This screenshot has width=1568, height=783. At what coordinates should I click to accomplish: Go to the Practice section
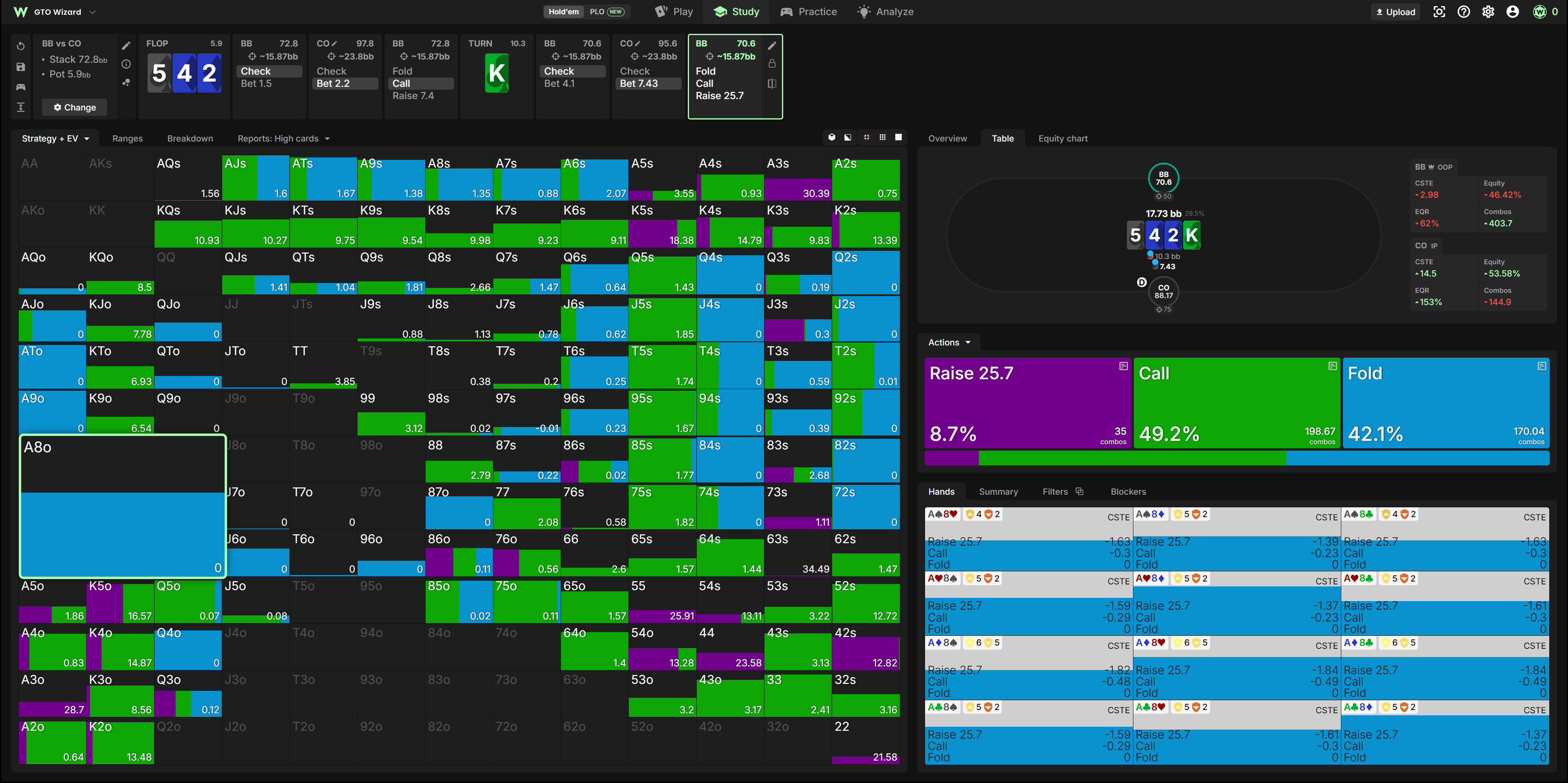[x=808, y=11]
